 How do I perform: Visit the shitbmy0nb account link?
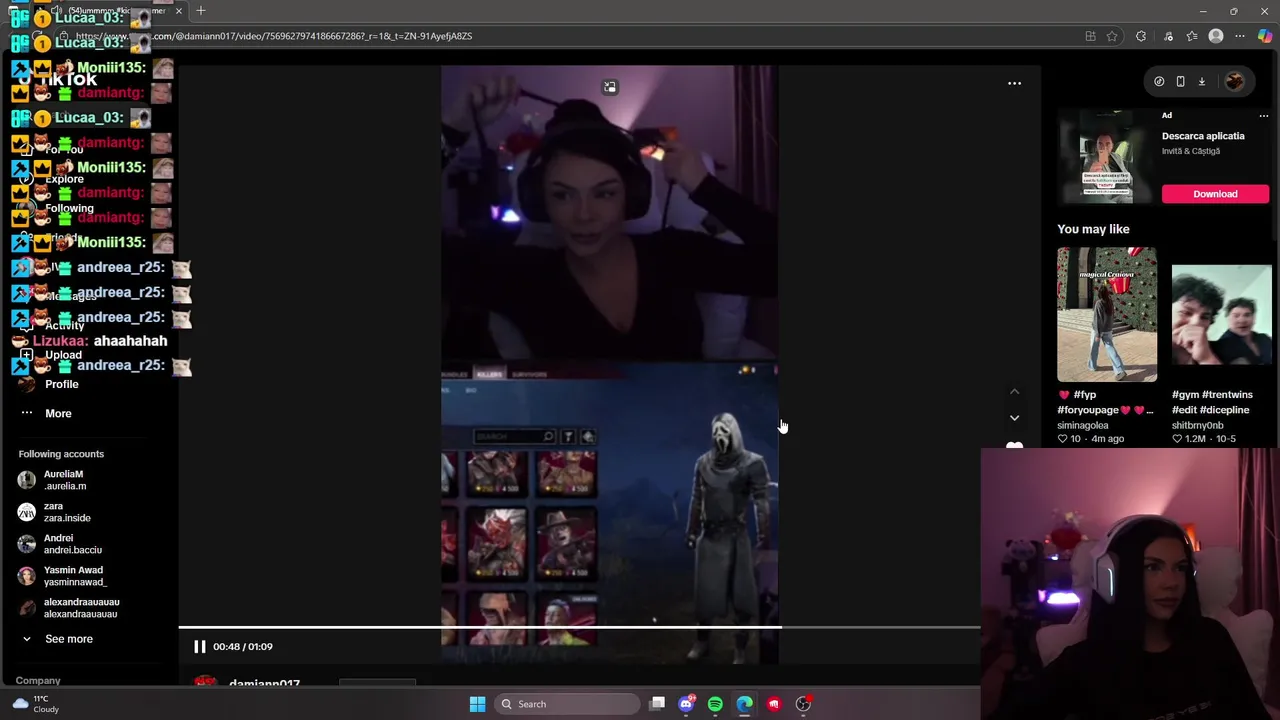tap(1198, 425)
